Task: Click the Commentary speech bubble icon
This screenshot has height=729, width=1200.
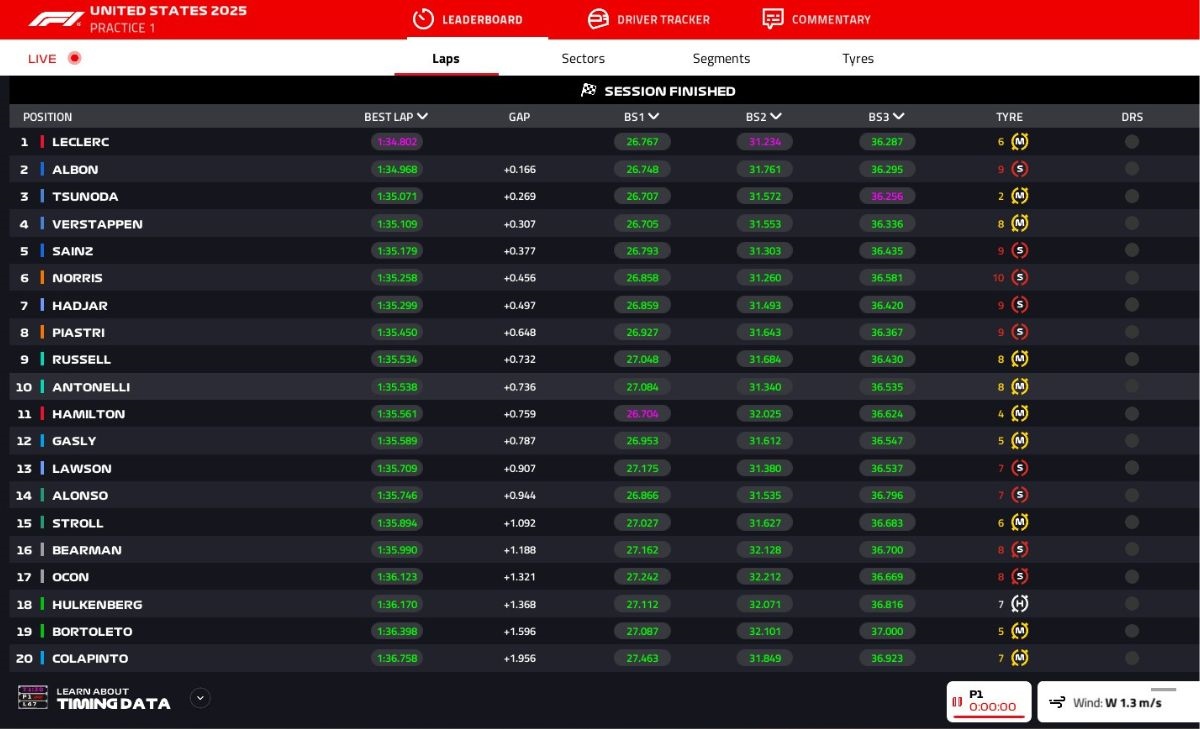Action: pyautogui.click(x=772, y=19)
